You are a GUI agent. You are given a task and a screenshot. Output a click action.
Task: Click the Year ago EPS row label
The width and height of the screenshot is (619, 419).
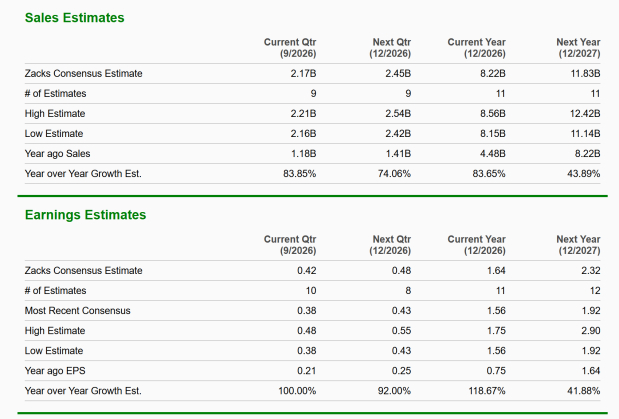tap(55, 371)
